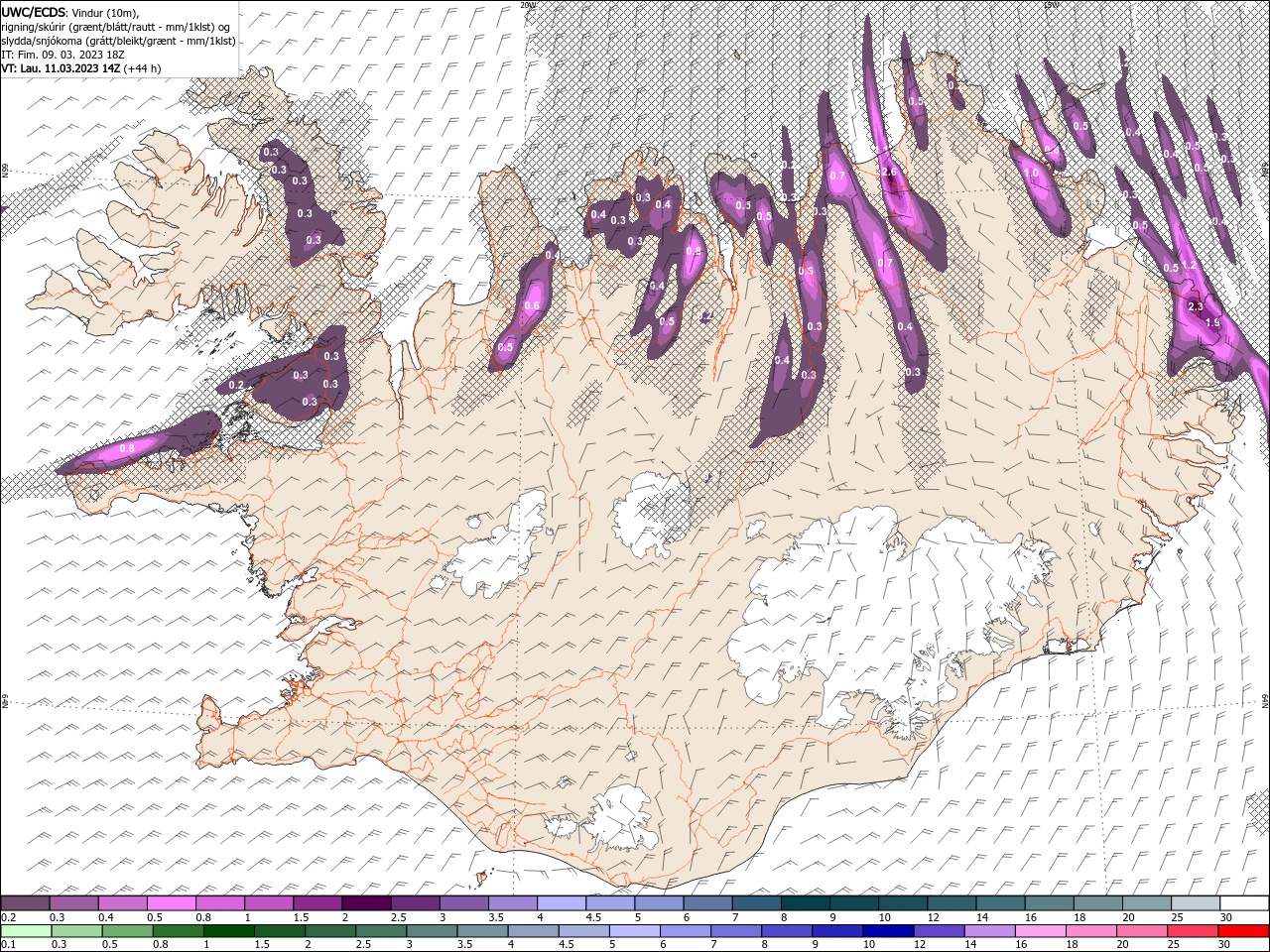Click the 0.8 value on the western snow band
The width and height of the screenshot is (1270, 952).
127,449
